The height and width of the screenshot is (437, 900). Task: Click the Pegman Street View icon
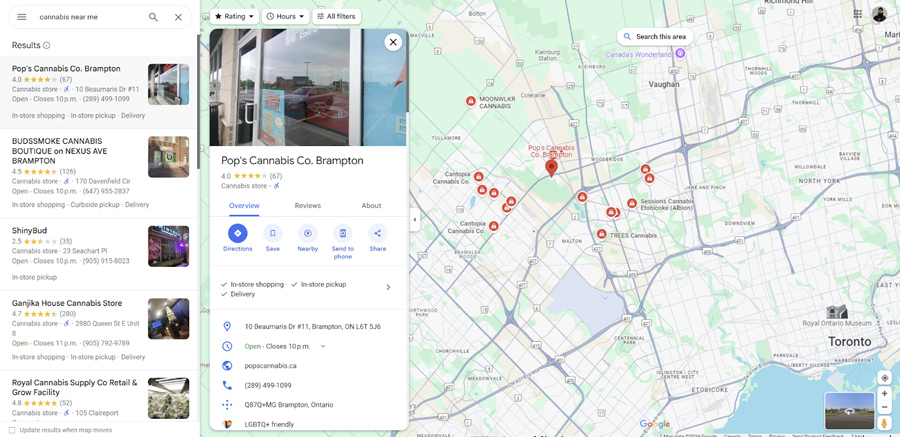(x=885, y=423)
